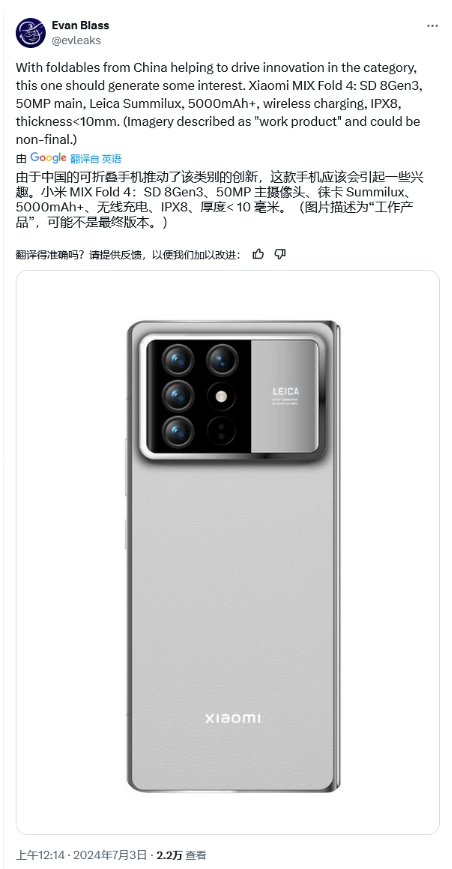Viewport: 452px width, 869px height.
Task: Click the 翻译得准确吗 feedback prompt text
Action: pos(129,255)
